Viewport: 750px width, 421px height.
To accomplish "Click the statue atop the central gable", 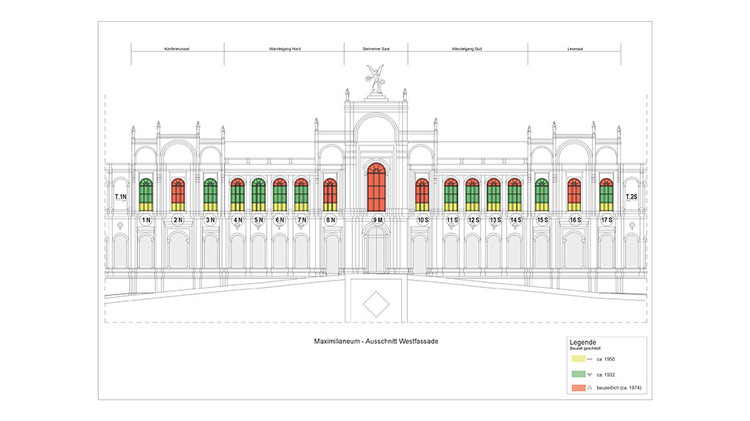I will point(376,79).
